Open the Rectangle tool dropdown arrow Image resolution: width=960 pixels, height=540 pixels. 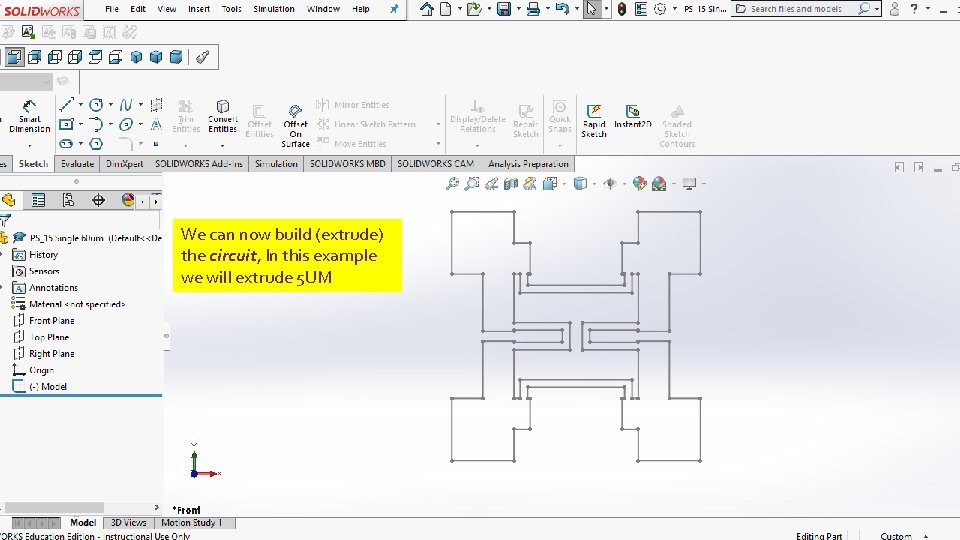[x=81, y=124]
